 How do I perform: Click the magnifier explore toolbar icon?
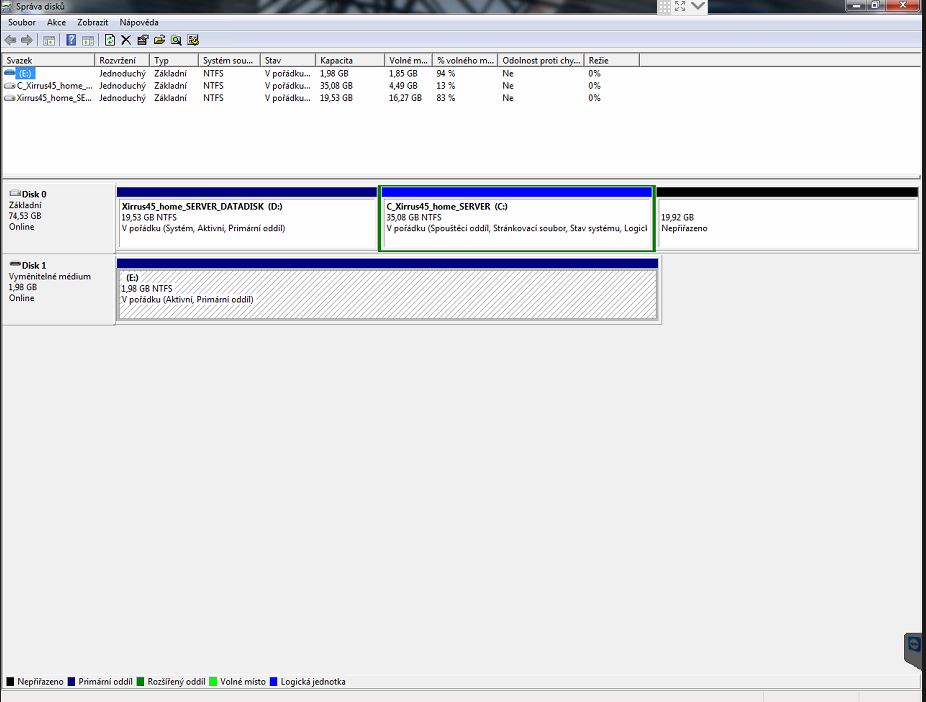point(176,40)
